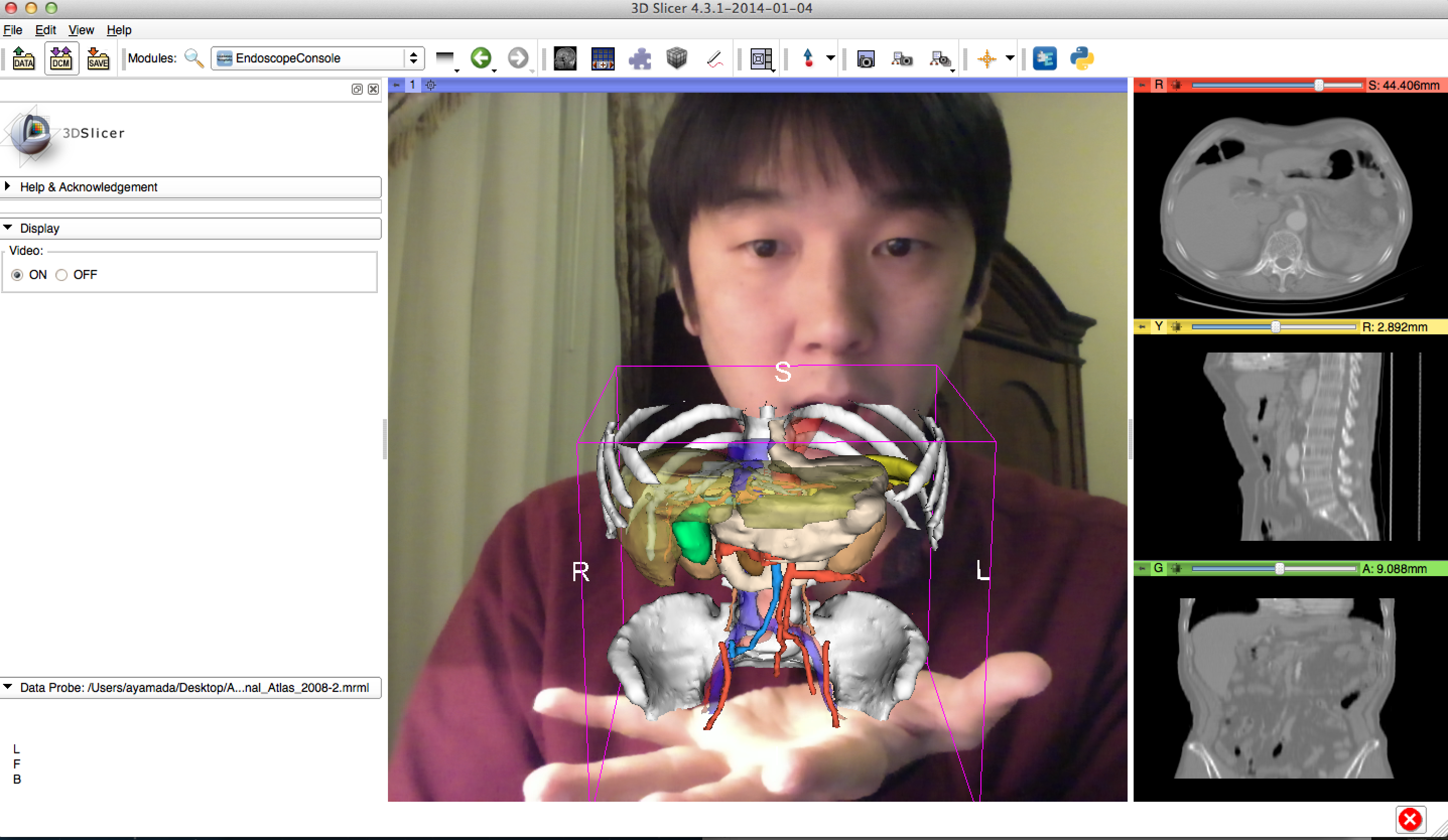
Task: Open the File menu
Action: [x=13, y=30]
